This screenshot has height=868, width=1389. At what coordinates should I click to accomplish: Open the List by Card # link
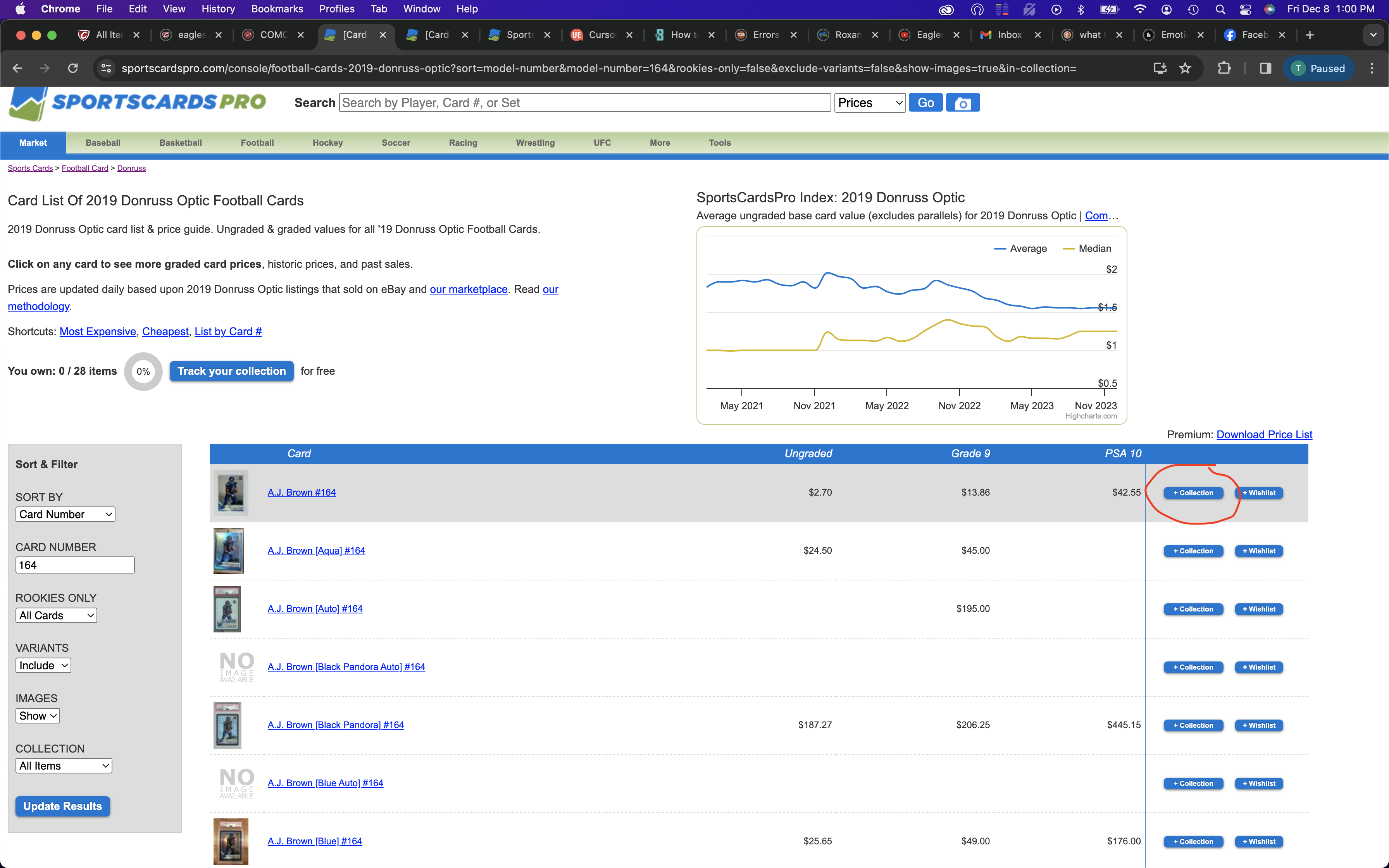tap(228, 331)
